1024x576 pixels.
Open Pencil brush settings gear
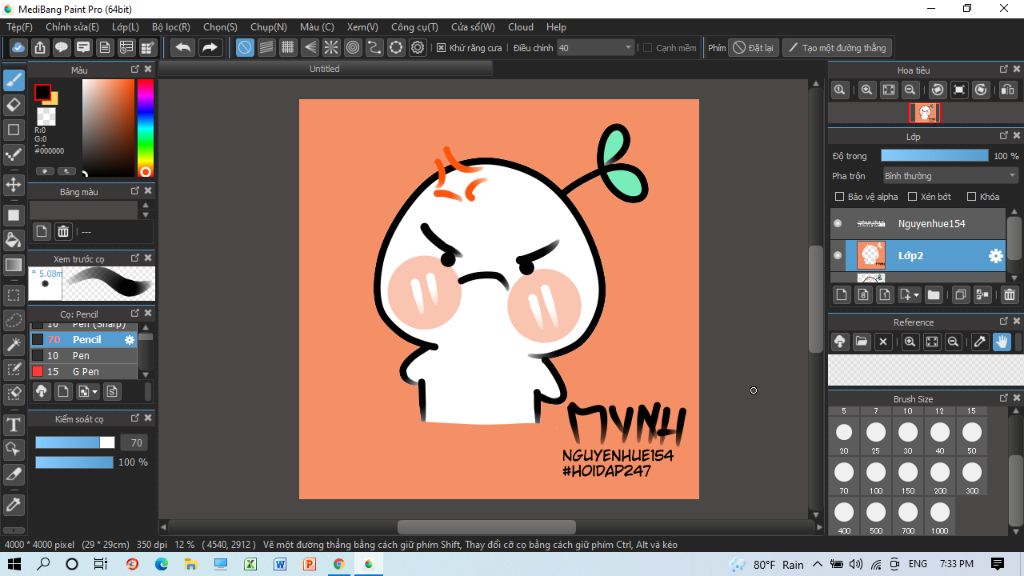point(129,340)
